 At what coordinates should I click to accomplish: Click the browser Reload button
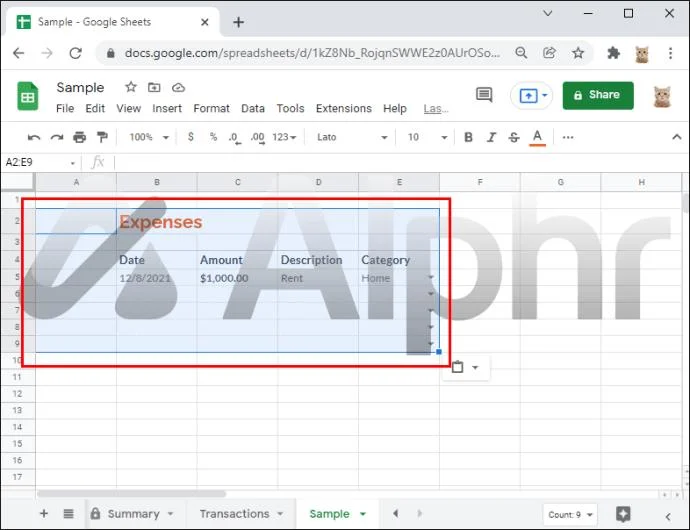pyautogui.click(x=76, y=53)
